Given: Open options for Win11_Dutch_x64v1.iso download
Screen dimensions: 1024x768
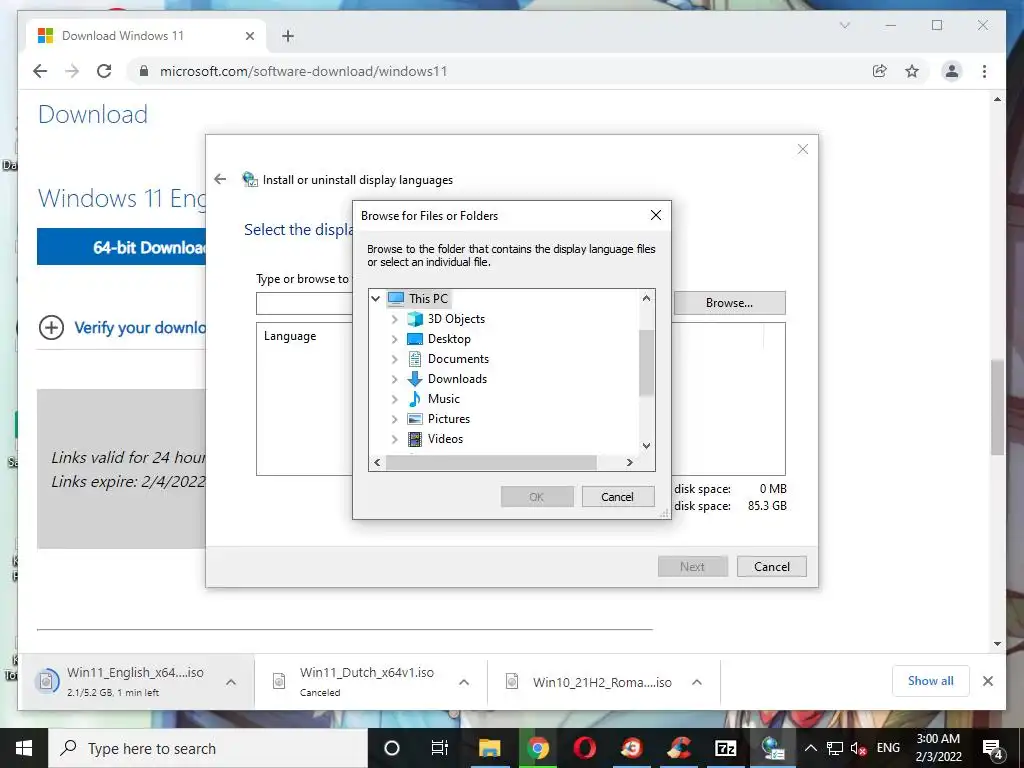Looking at the screenshot, I should point(464,682).
